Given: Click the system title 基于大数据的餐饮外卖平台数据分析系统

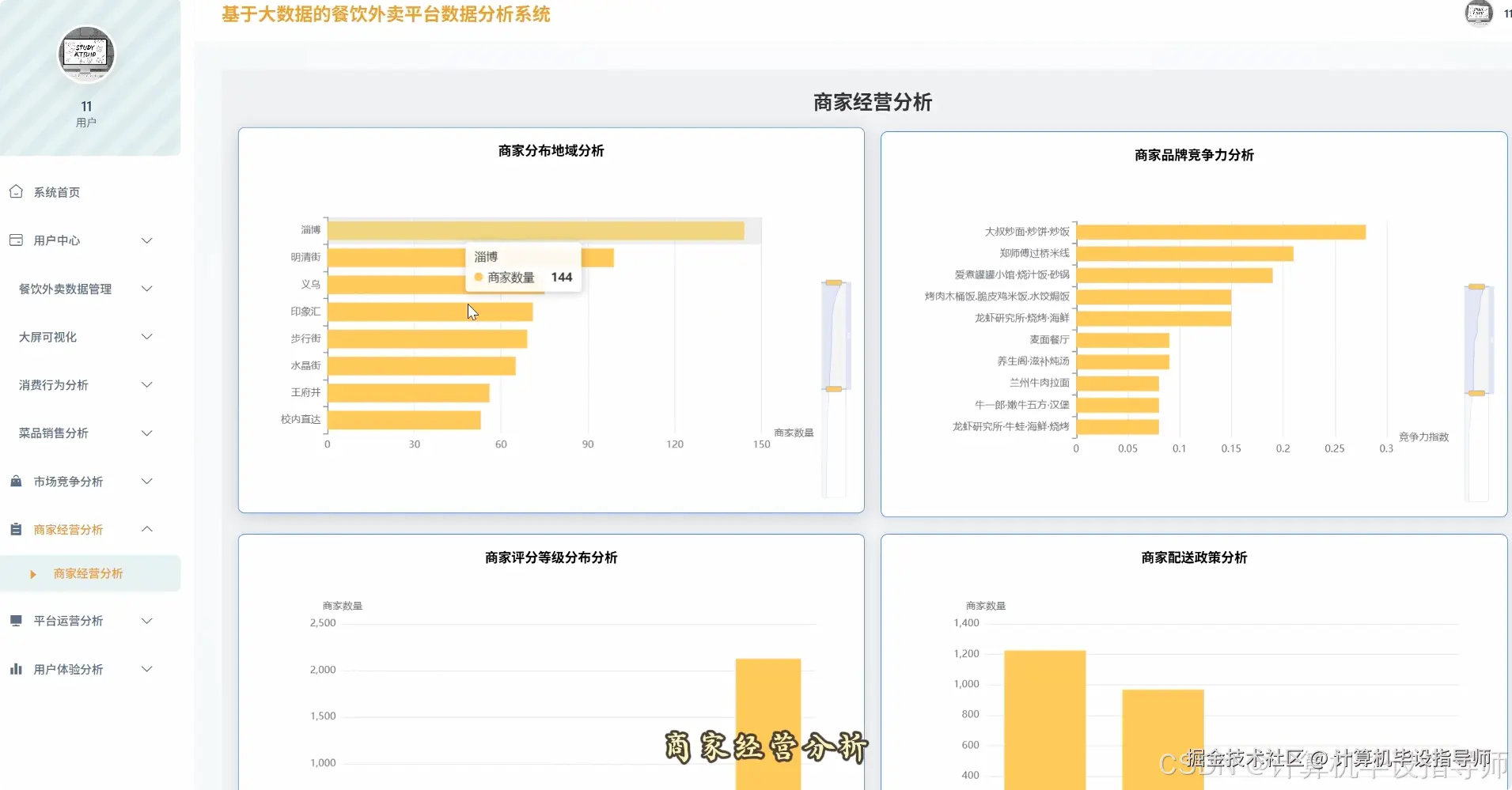Looking at the screenshot, I should click(x=386, y=14).
